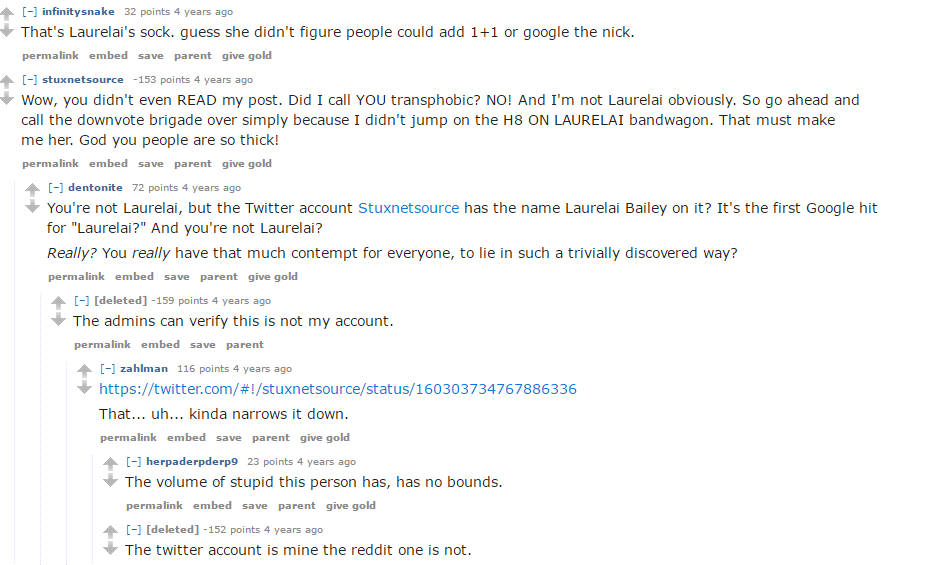Upvote dentonite's comment
Image resolution: width=926 pixels, height=565 pixels.
pyautogui.click(x=32, y=189)
